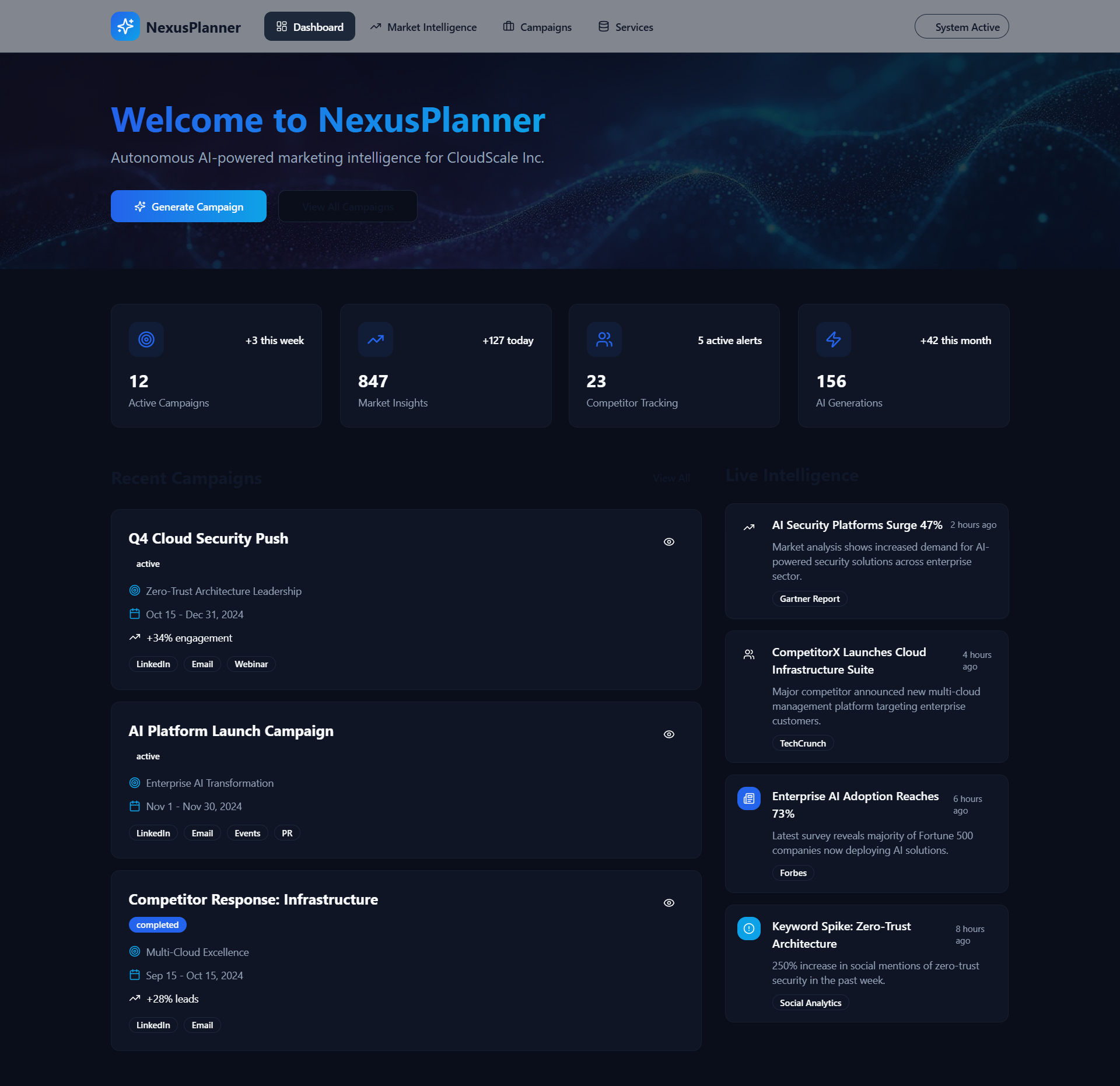
Task: Click the AI Generations lightning bolt icon
Action: (833, 339)
